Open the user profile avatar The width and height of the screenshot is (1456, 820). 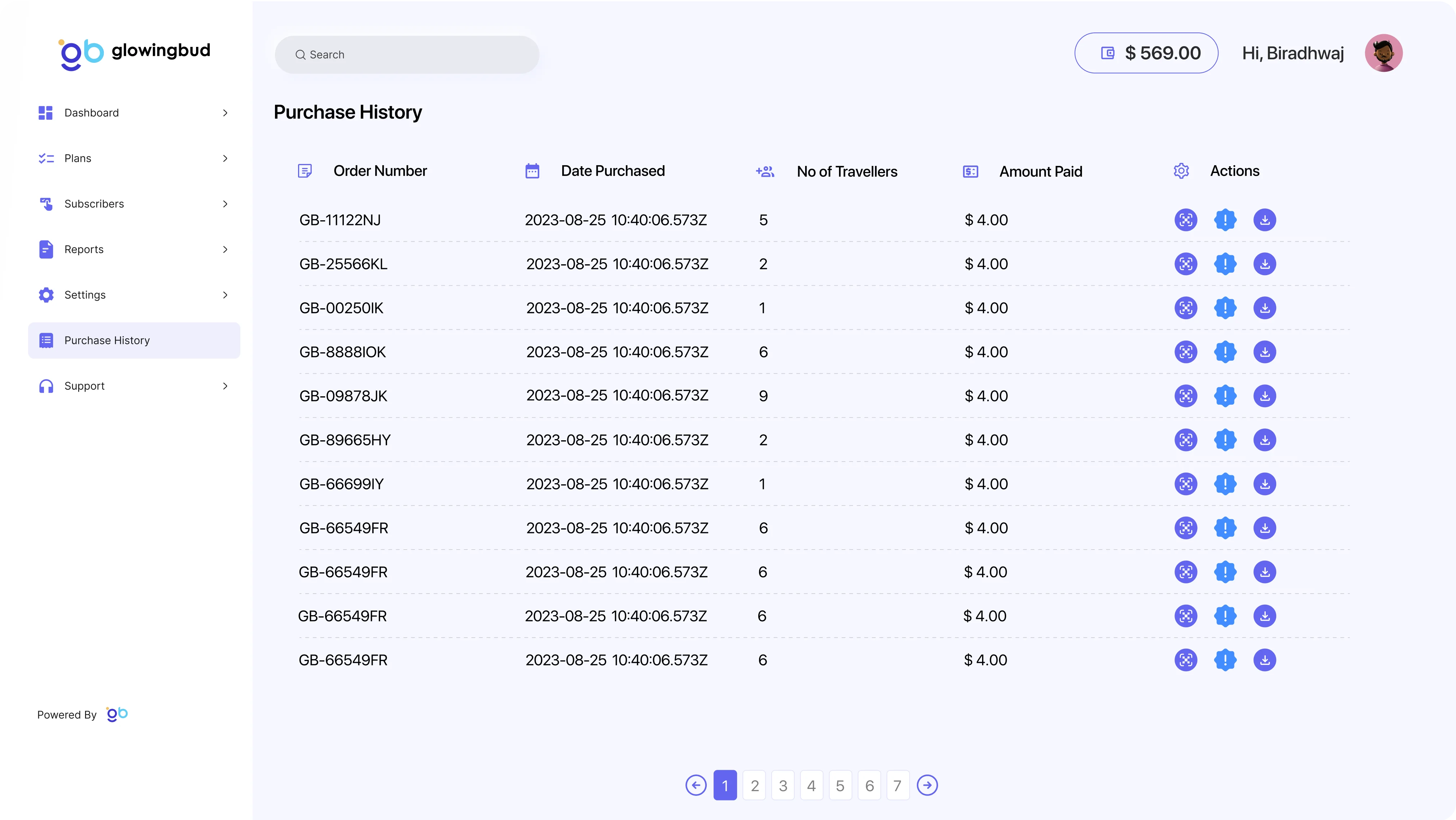1383,53
